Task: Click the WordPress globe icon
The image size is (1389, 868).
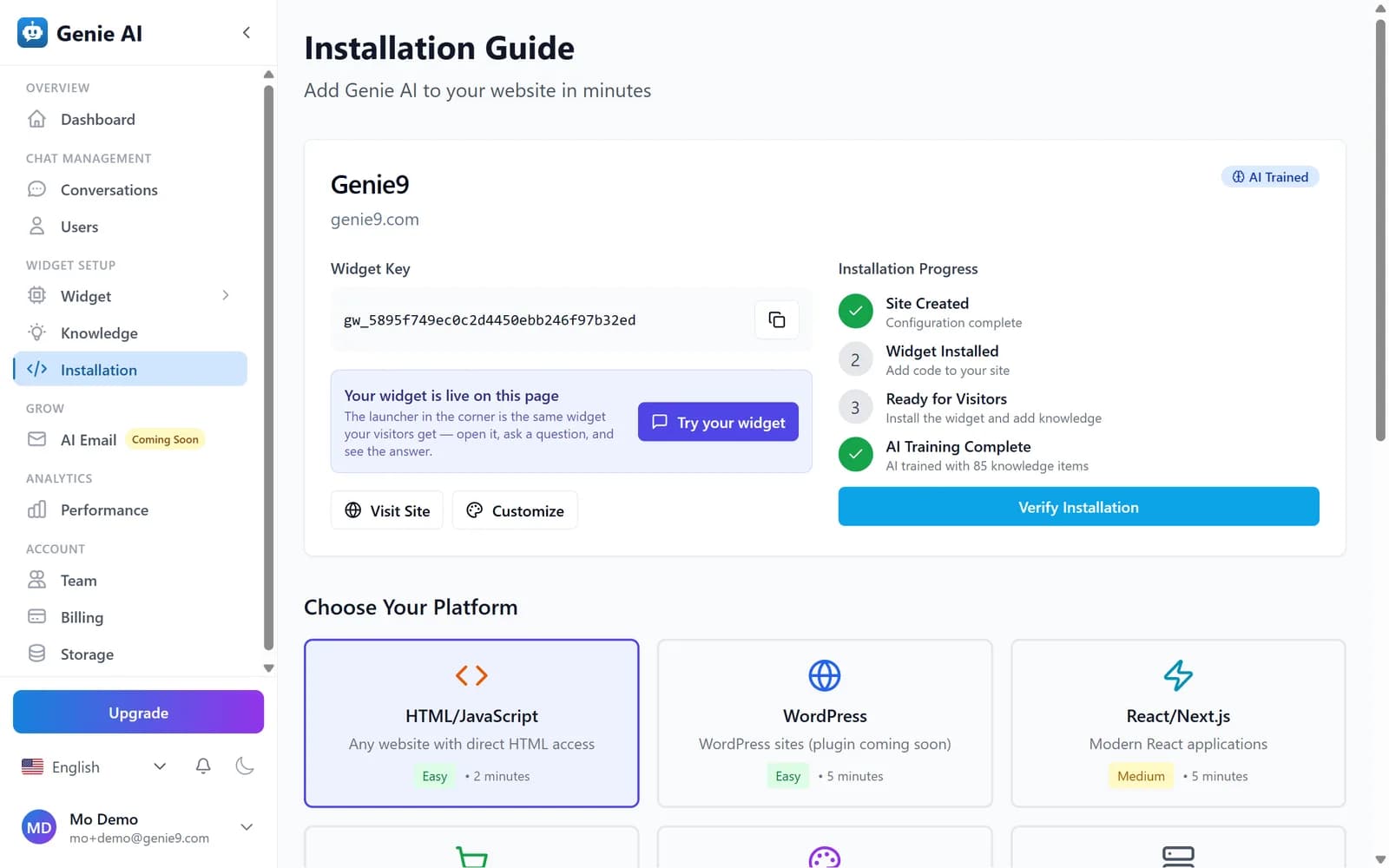Action: (x=825, y=675)
